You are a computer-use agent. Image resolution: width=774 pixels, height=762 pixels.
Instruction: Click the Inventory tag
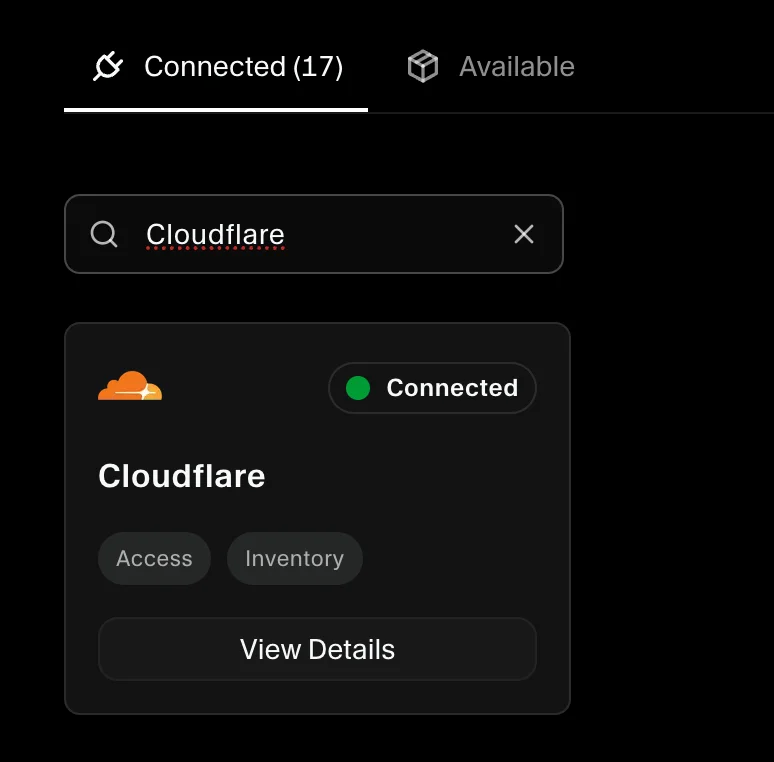pos(295,559)
